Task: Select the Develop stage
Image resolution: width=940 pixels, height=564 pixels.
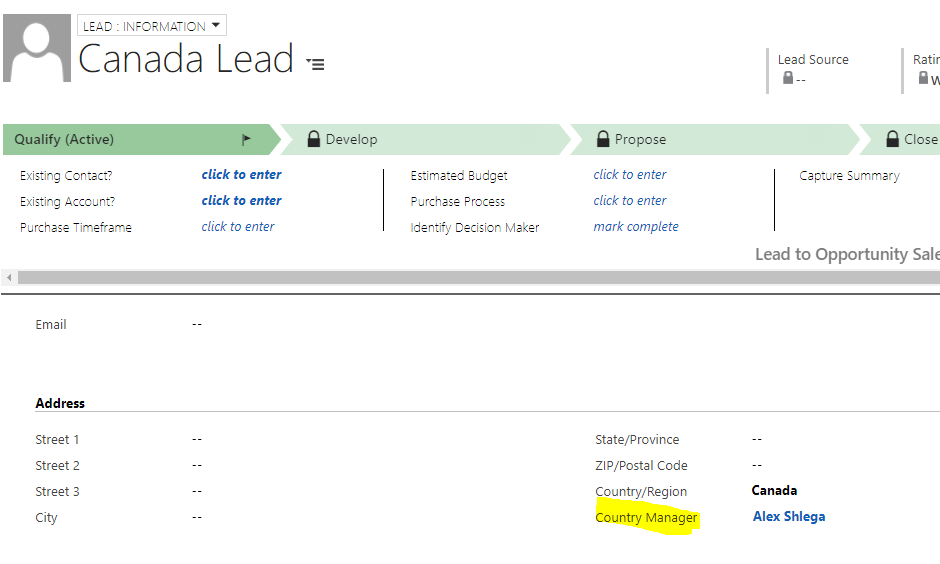Action: [x=426, y=140]
